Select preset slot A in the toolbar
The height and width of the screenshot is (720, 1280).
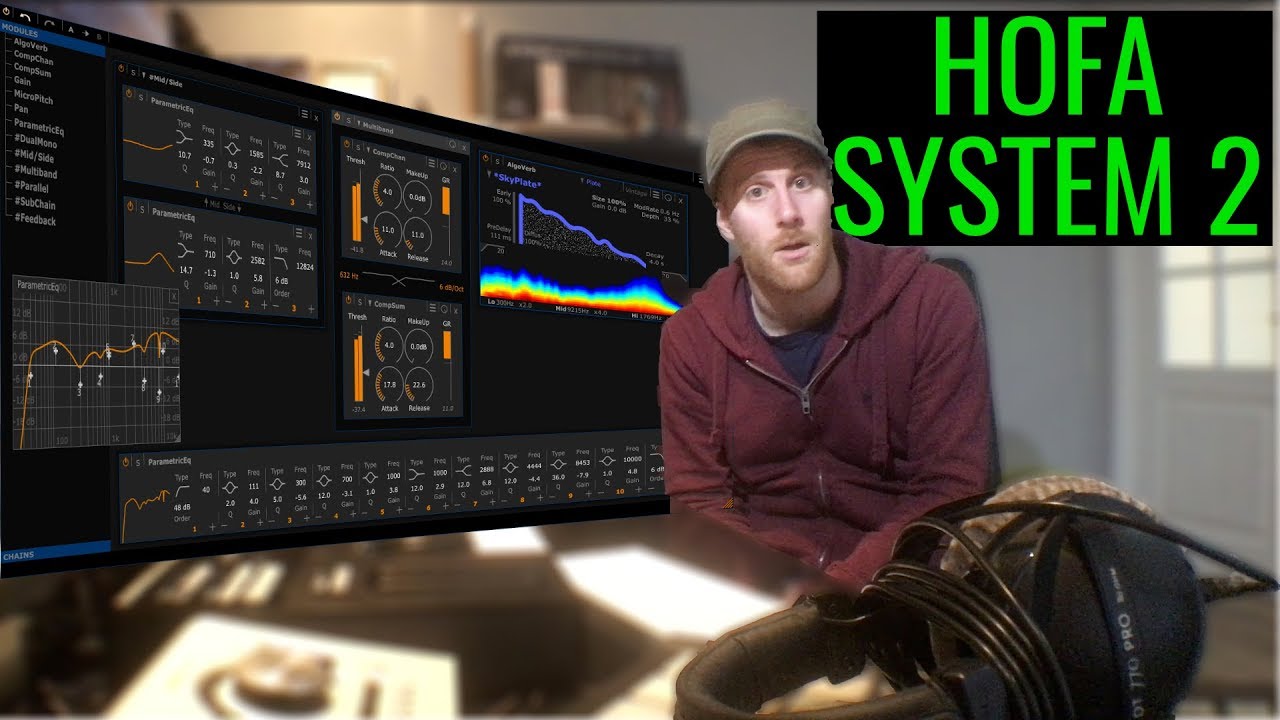pos(71,30)
